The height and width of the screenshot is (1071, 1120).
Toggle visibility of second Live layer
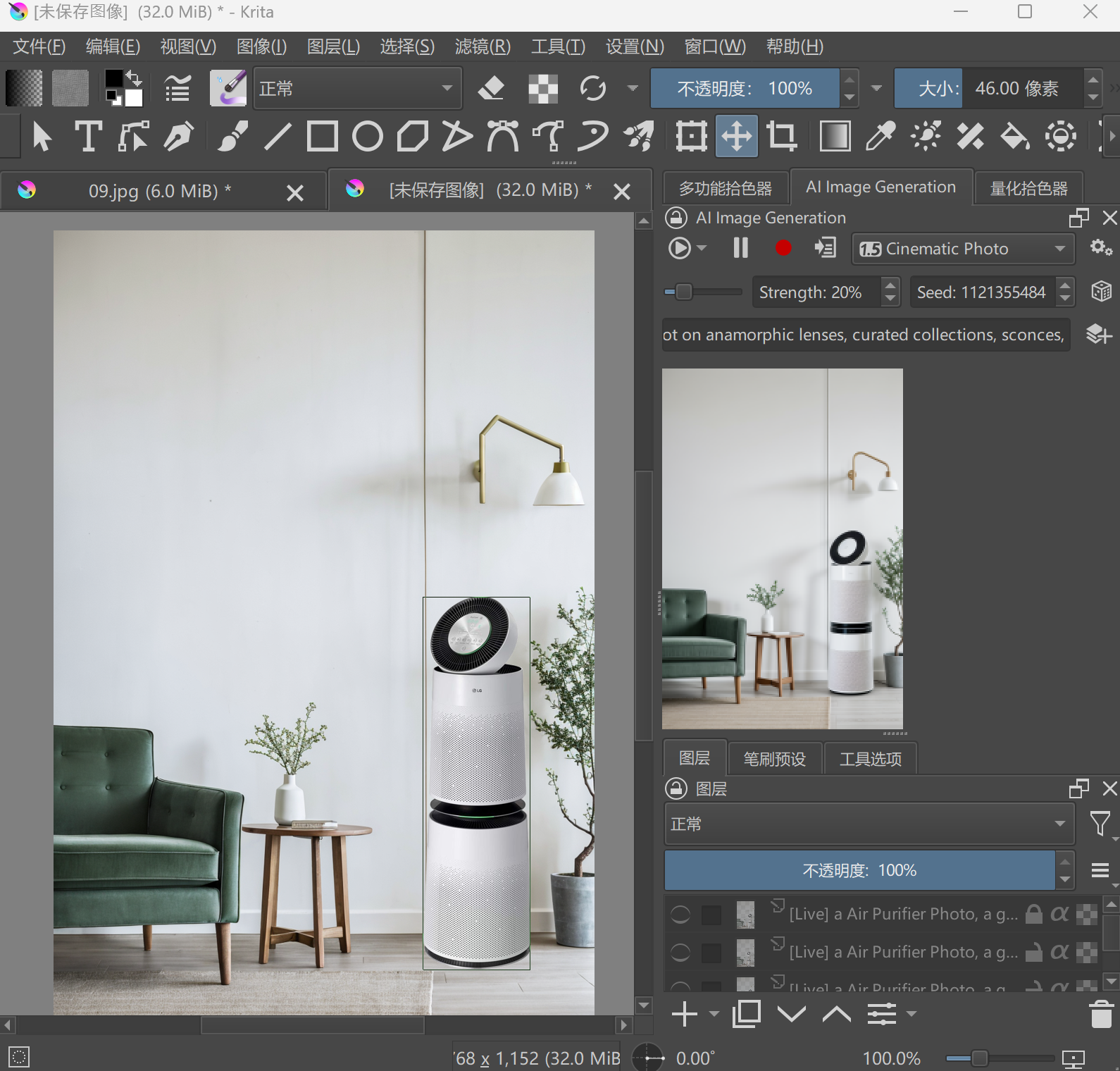[x=680, y=953]
